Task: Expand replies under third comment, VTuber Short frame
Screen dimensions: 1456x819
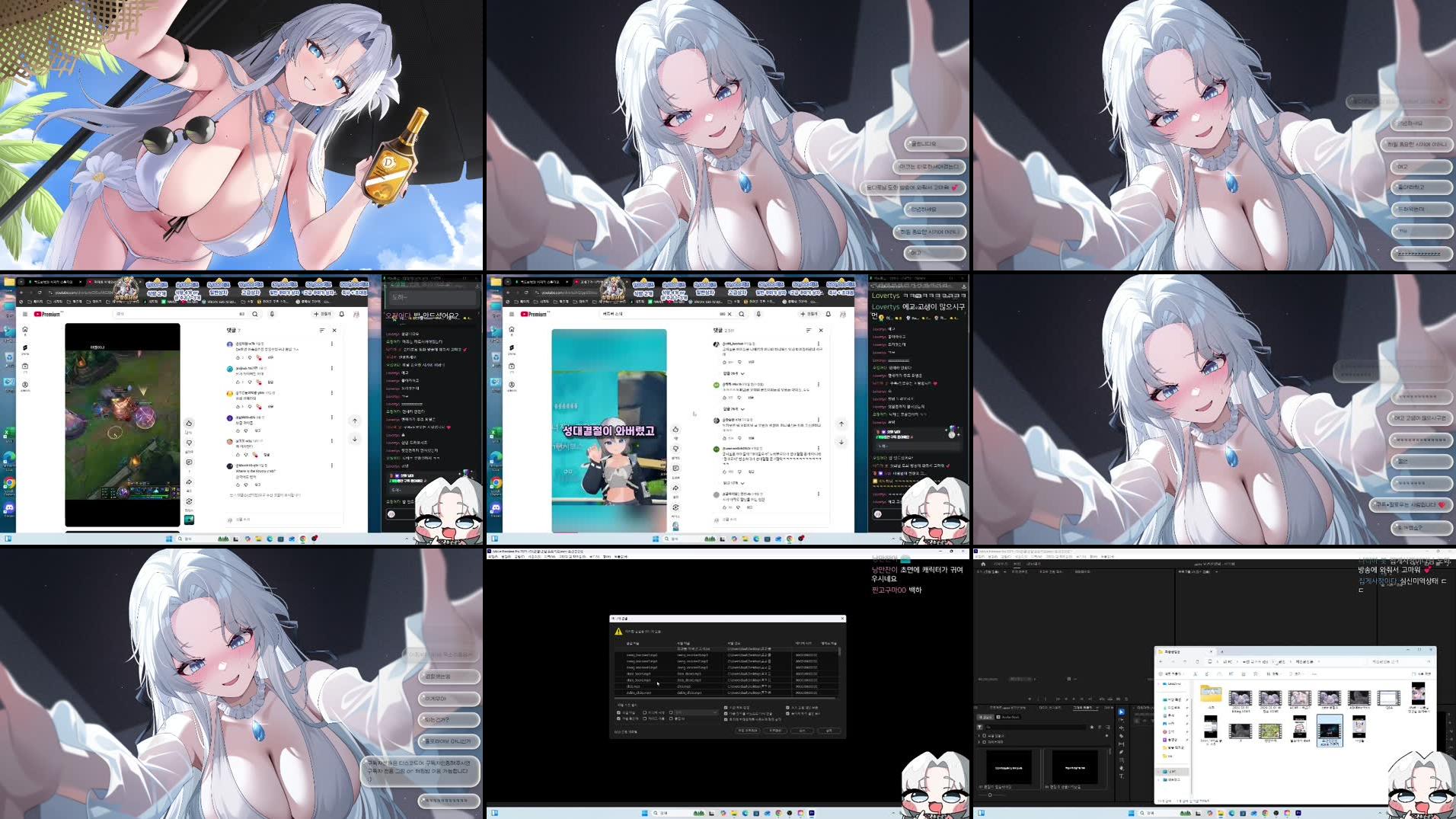Action: (733, 483)
